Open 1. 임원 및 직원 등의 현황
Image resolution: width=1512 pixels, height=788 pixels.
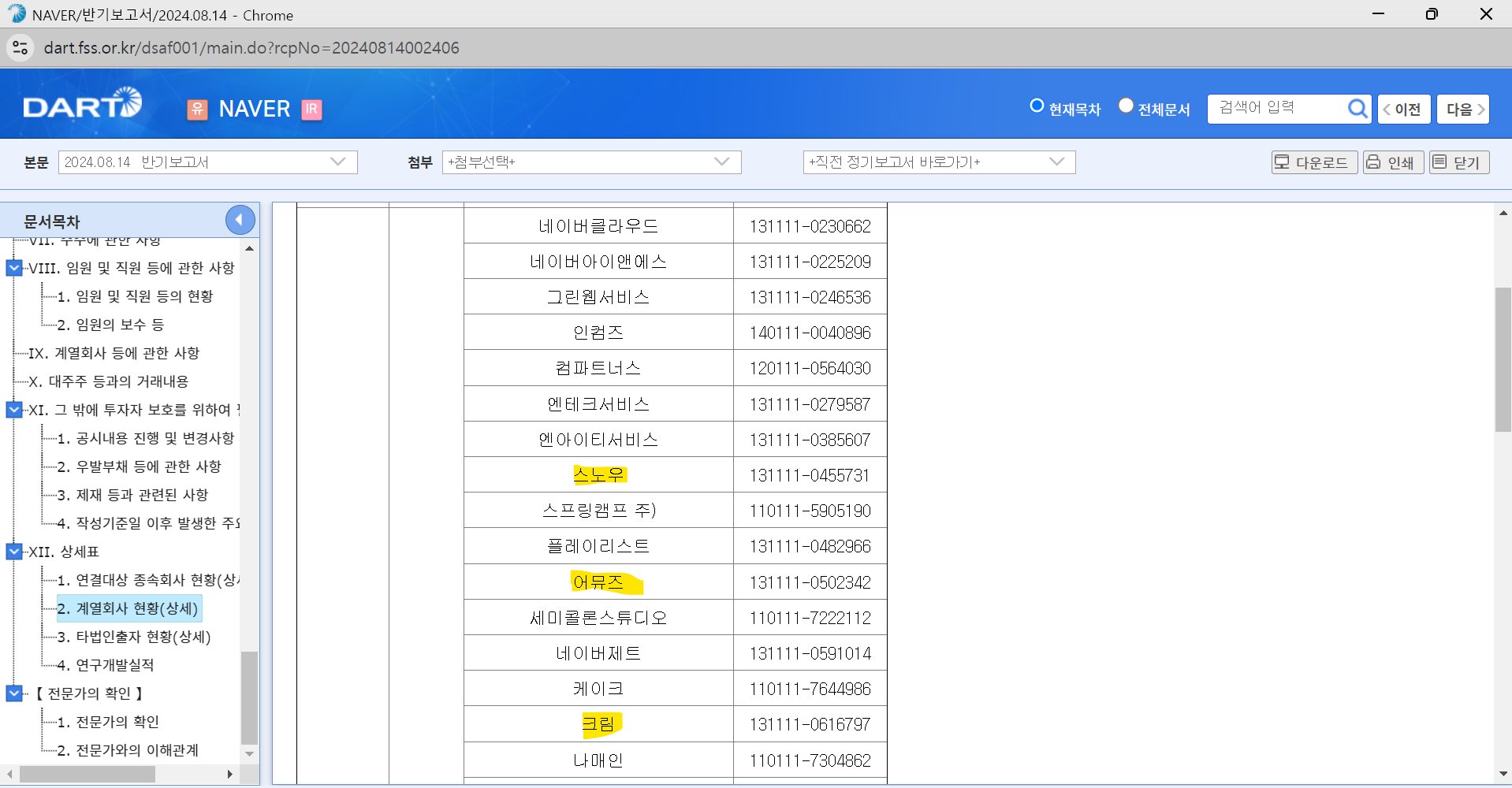point(135,296)
